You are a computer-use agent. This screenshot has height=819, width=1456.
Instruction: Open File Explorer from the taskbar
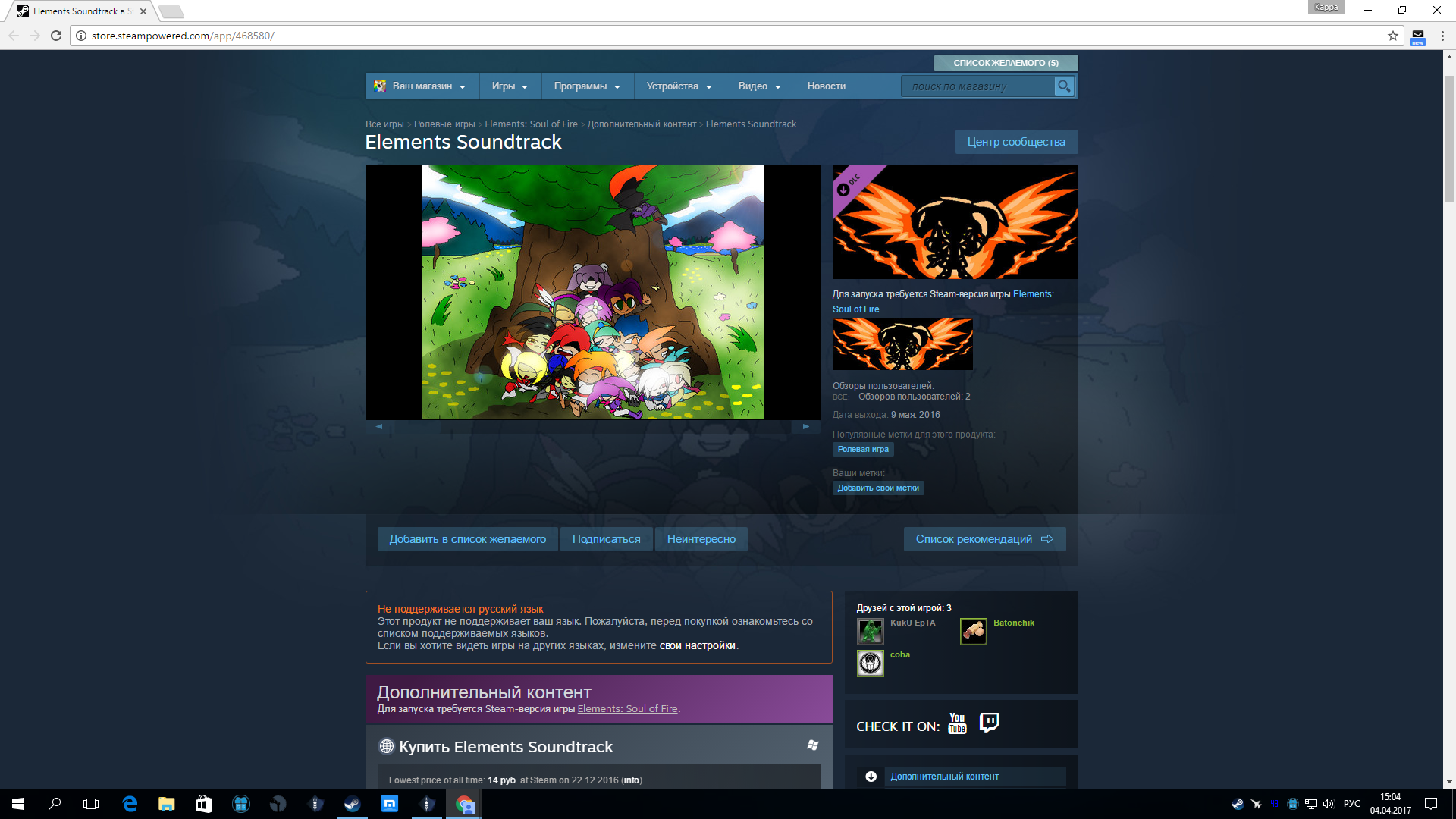click(x=167, y=804)
